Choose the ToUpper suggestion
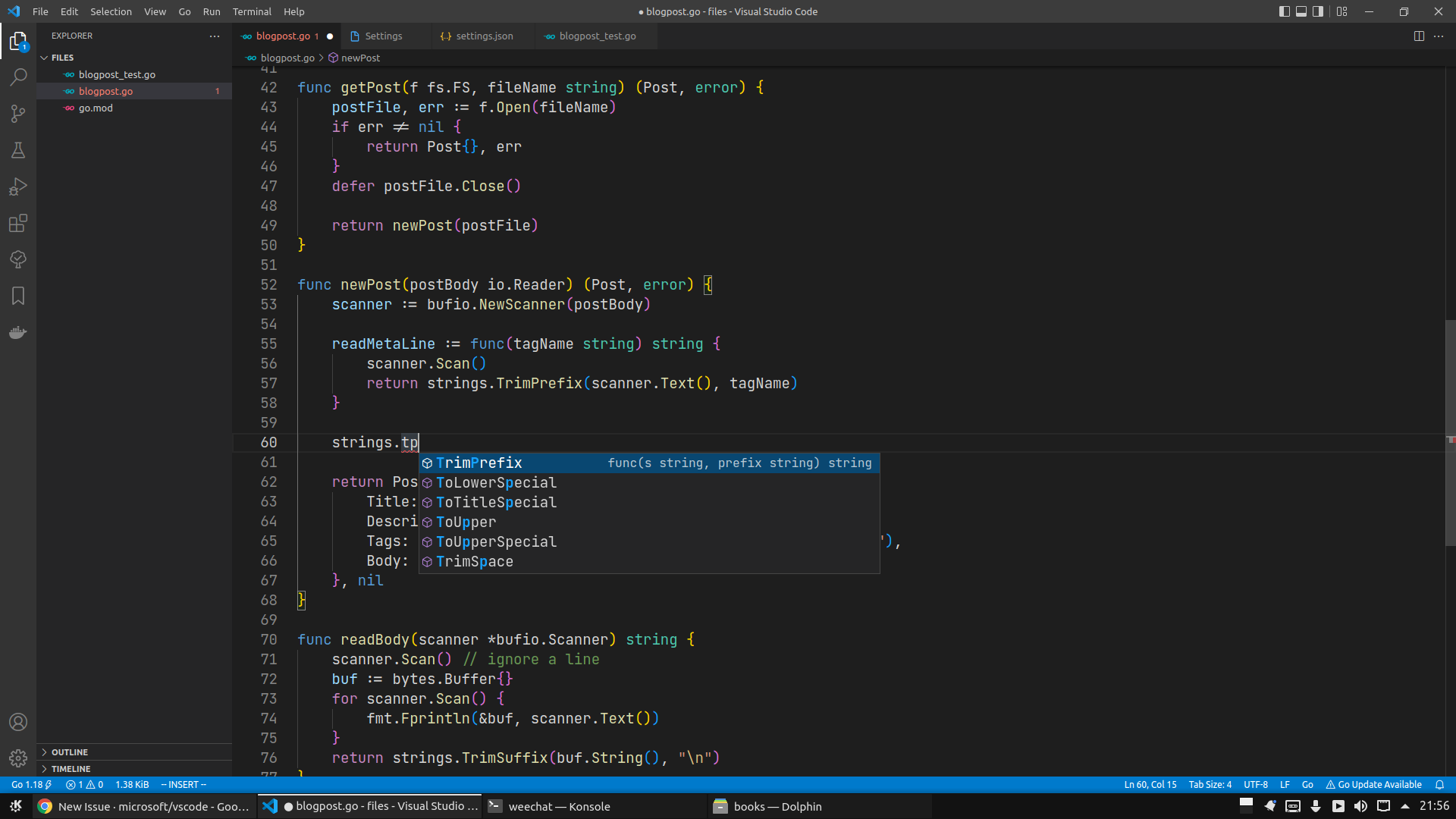Screen dimensions: 1456x819 pyautogui.click(x=649, y=522)
